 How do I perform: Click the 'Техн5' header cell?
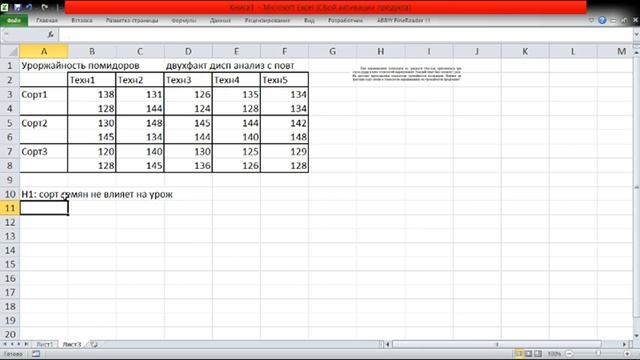point(284,80)
